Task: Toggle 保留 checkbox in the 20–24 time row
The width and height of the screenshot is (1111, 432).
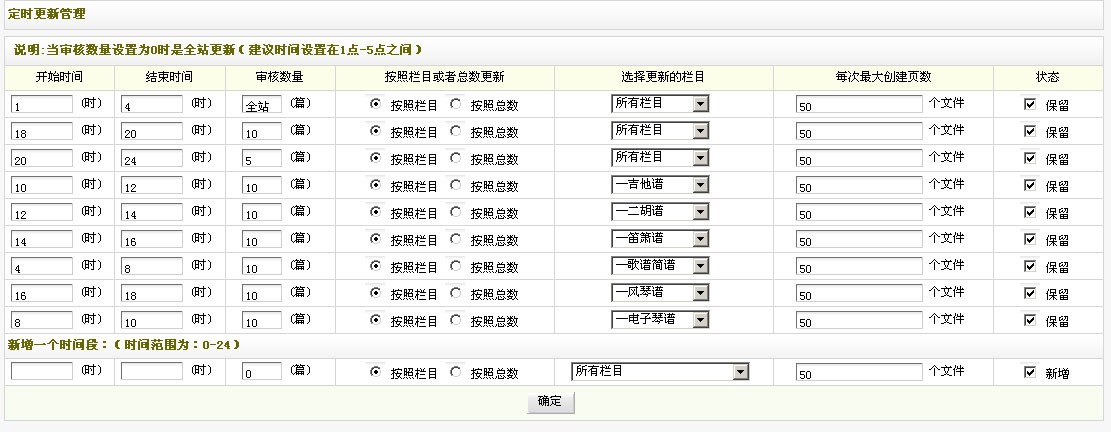Action: coord(1030,158)
